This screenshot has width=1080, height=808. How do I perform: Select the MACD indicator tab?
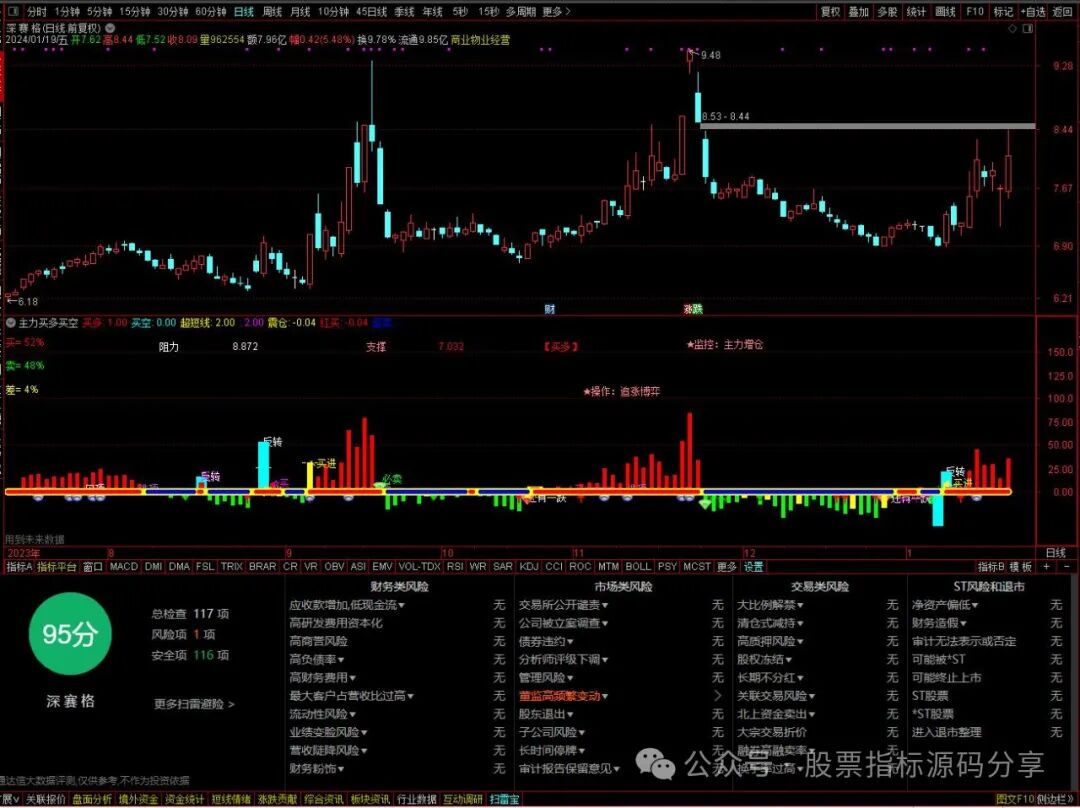124,566
